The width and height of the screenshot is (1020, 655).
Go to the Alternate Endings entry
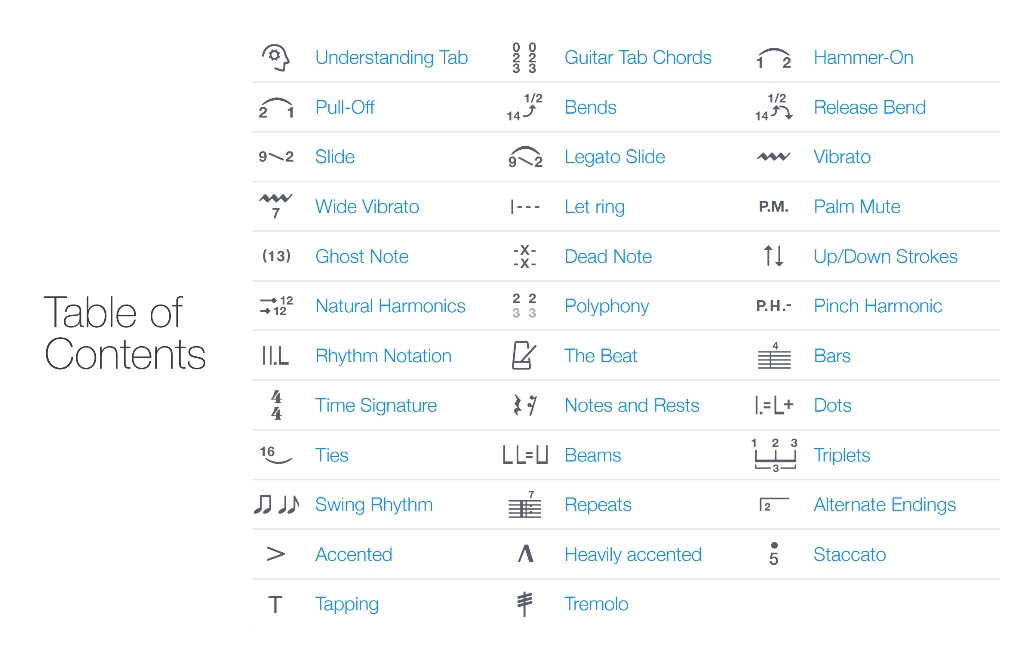[885, 505]
